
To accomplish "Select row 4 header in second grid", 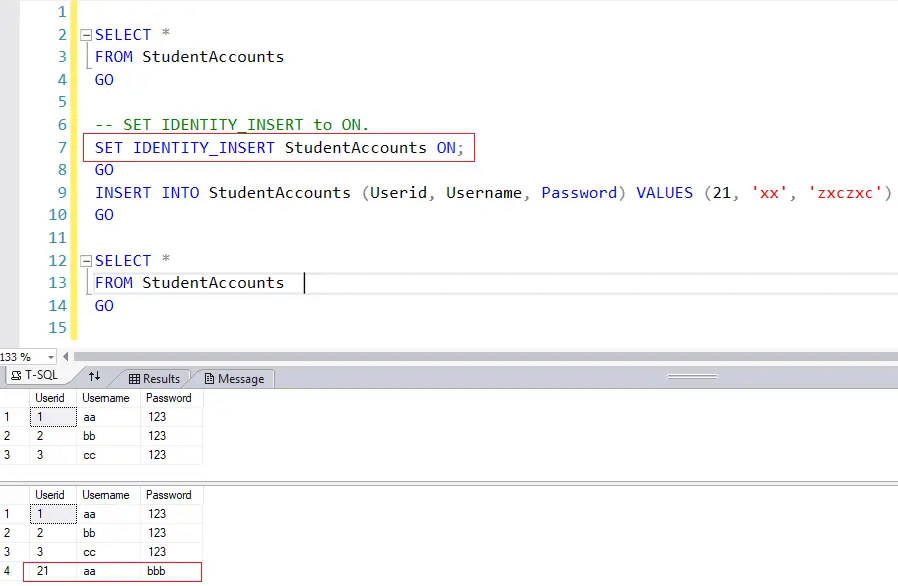I will pos(8,571).
